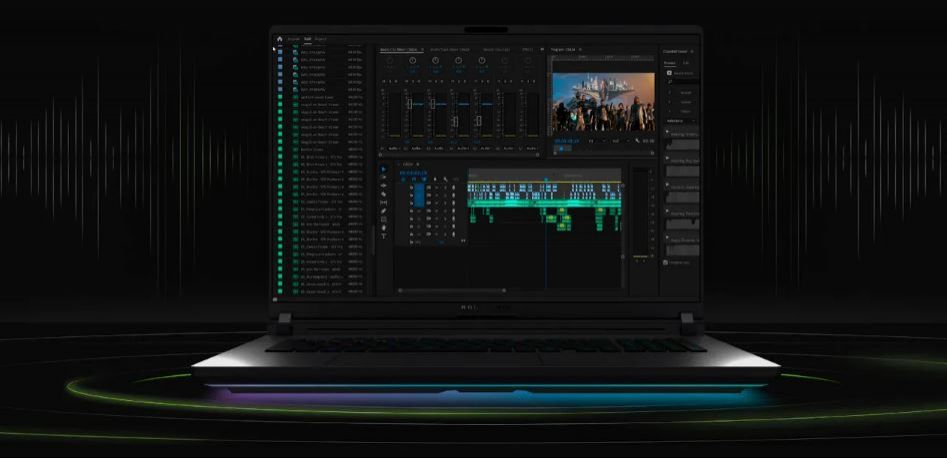Viewport: 947px width, 458px height.
Task: Select the Selection tool in timeline toolbar
Action: (384, 169)
